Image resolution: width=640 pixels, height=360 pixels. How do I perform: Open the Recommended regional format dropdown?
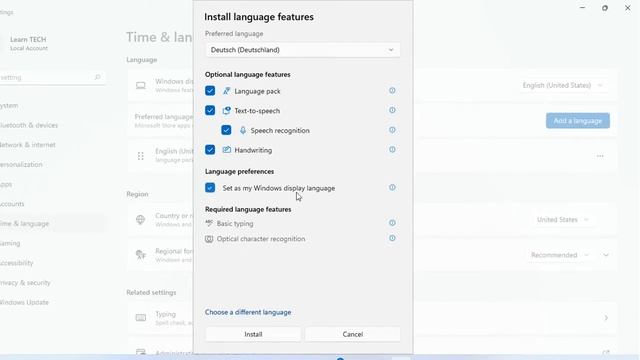(x=560, y=255)
